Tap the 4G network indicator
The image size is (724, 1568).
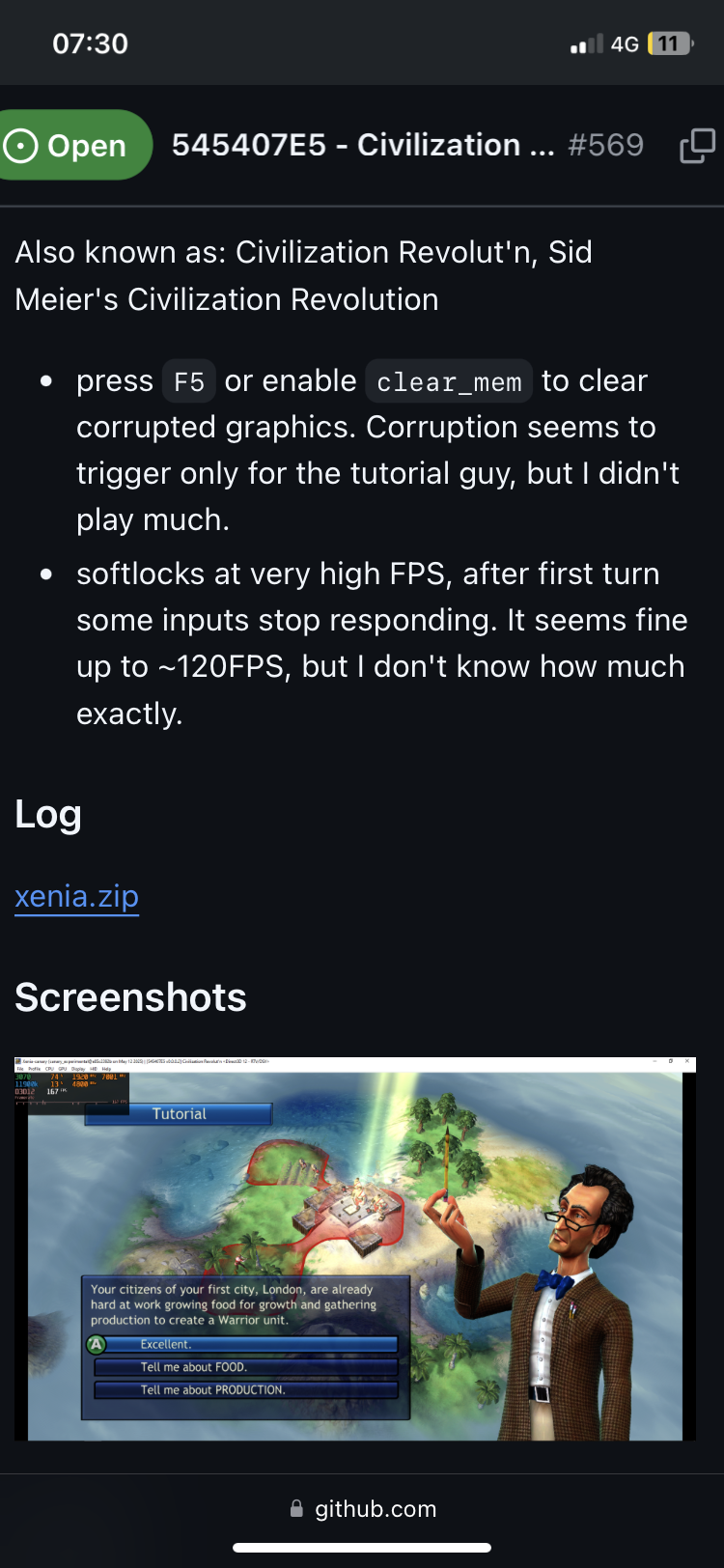pos(625,43)
